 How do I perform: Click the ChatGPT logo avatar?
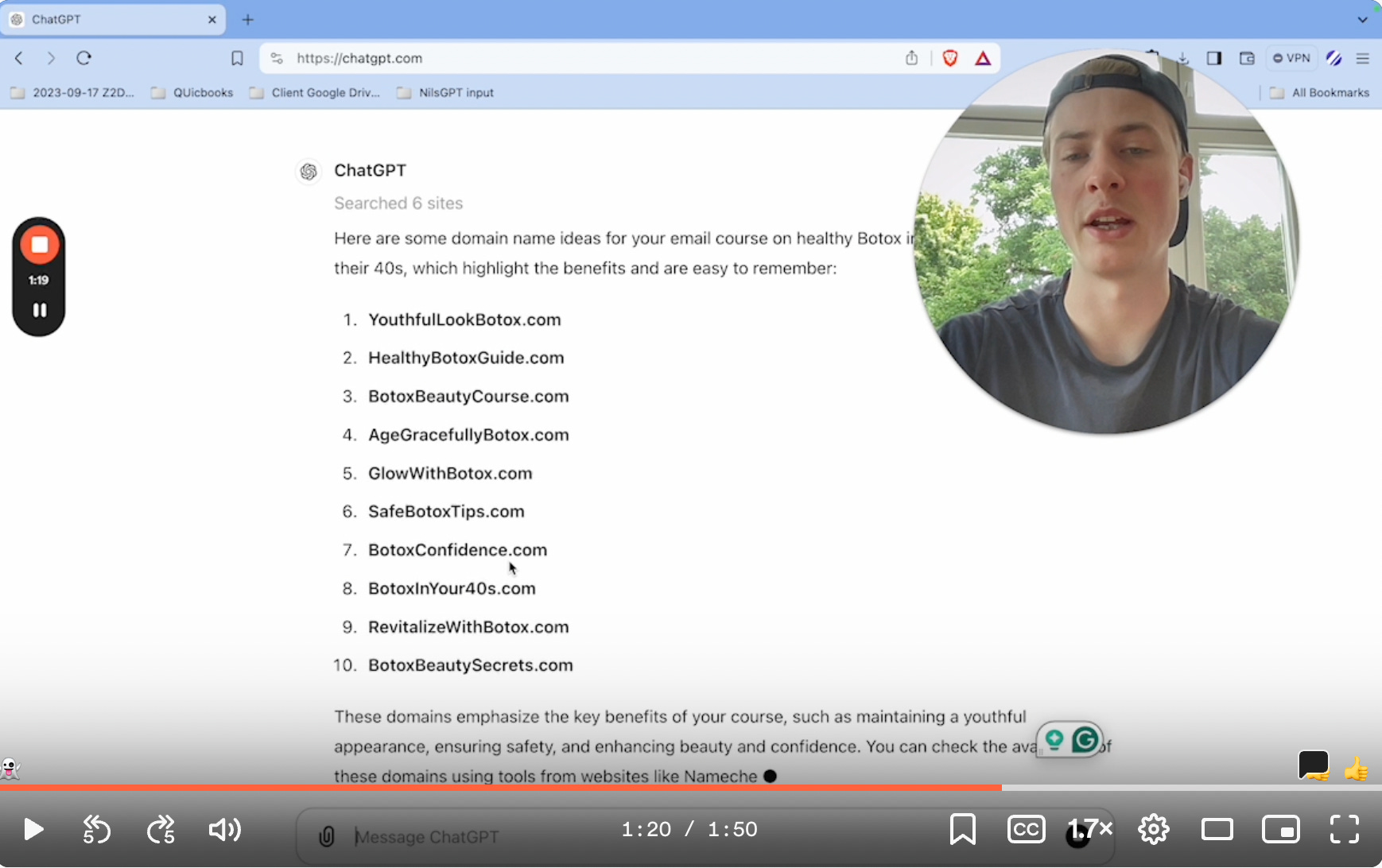click(309, 171)
